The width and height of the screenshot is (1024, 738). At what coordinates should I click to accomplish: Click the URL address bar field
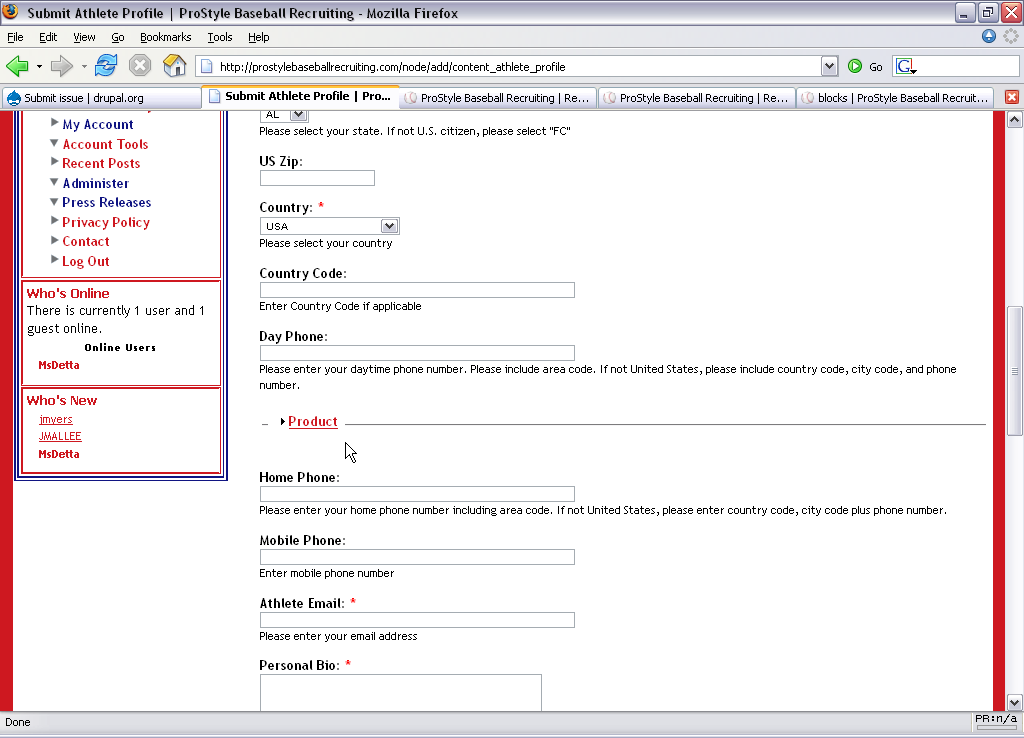(x=516, y=66)
